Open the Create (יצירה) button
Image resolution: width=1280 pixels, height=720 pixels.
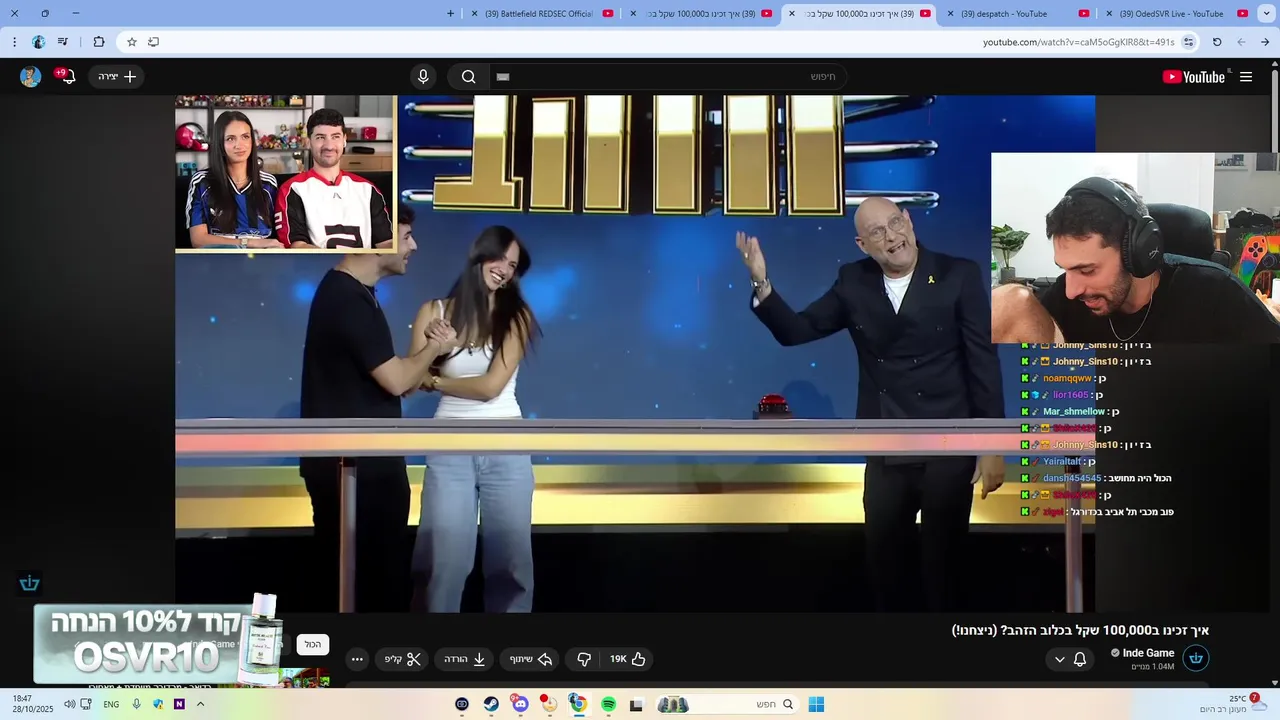pyautogui.click(x=117, y=77)
